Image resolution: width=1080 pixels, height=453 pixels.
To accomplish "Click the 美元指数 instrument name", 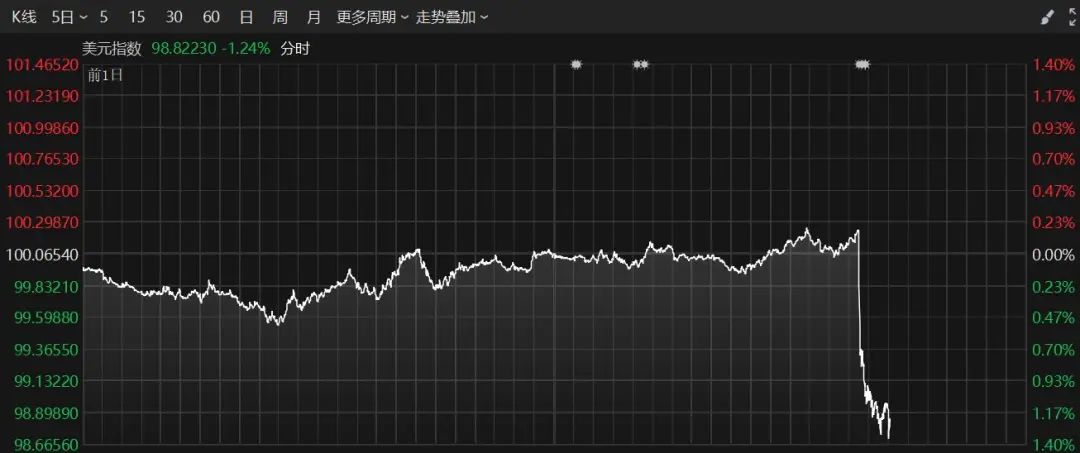I will pyautogui.click(x=112, y=47).
